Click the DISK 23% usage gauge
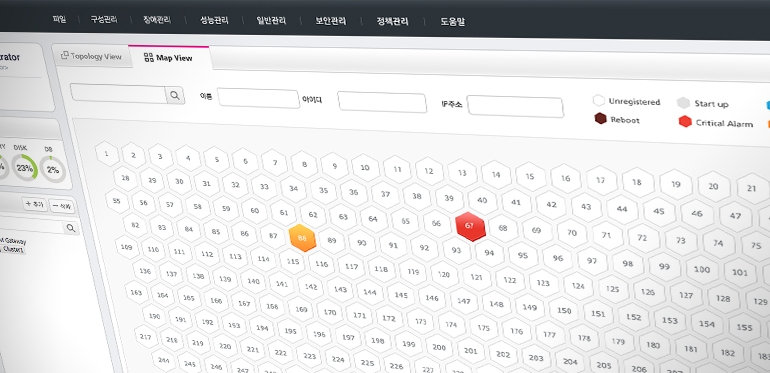 pyautogui.click(x=24, y=167)
